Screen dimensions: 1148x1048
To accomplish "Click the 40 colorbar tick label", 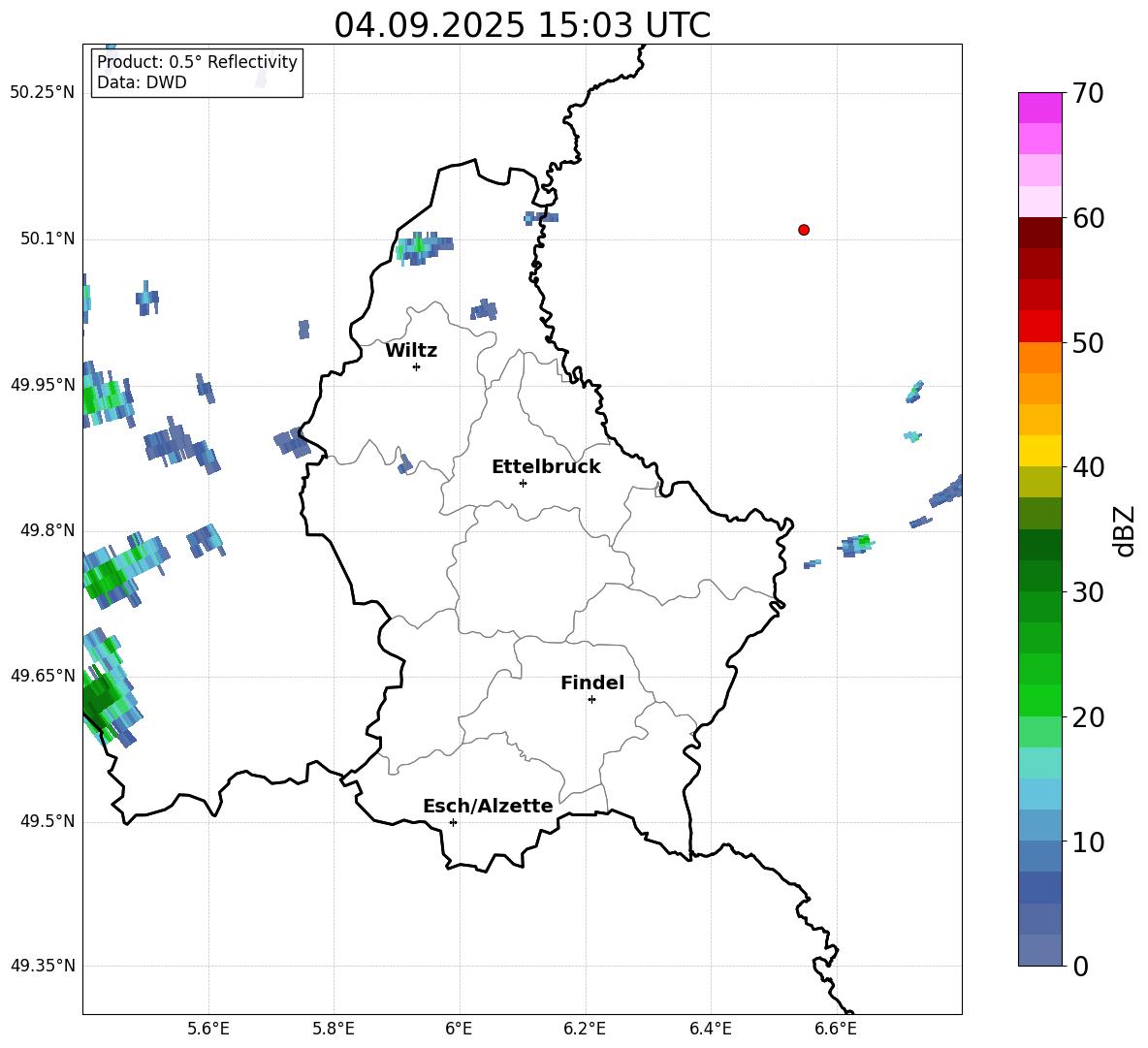I will 1088,467.
